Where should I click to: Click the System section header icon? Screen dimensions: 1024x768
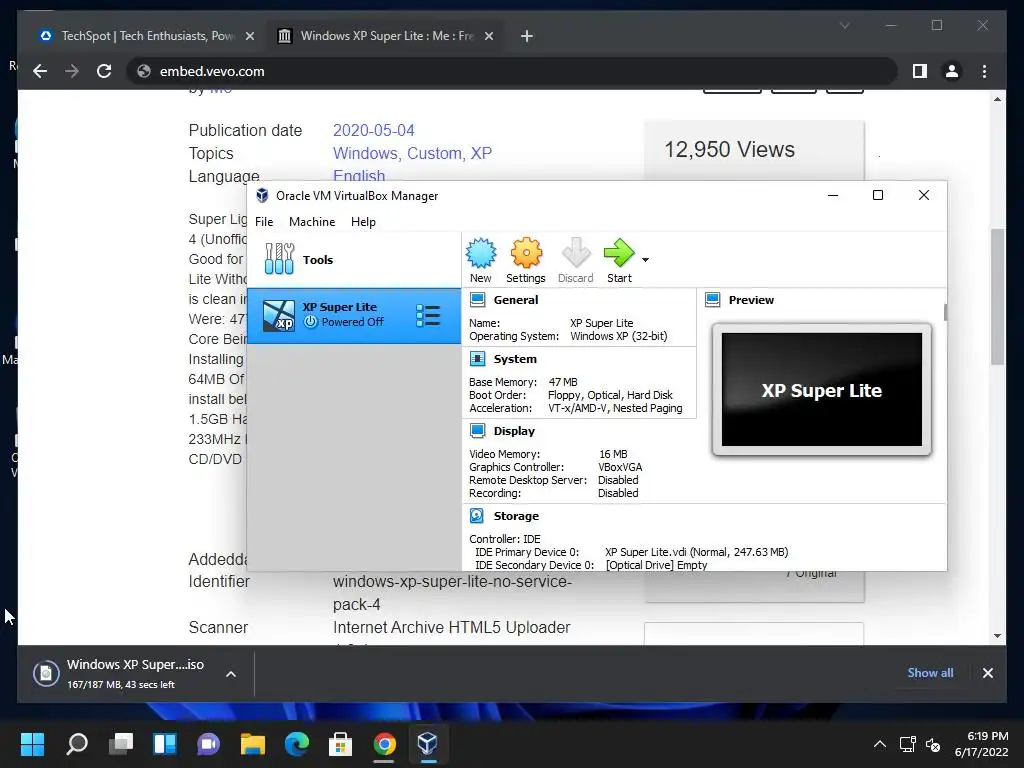478,359
